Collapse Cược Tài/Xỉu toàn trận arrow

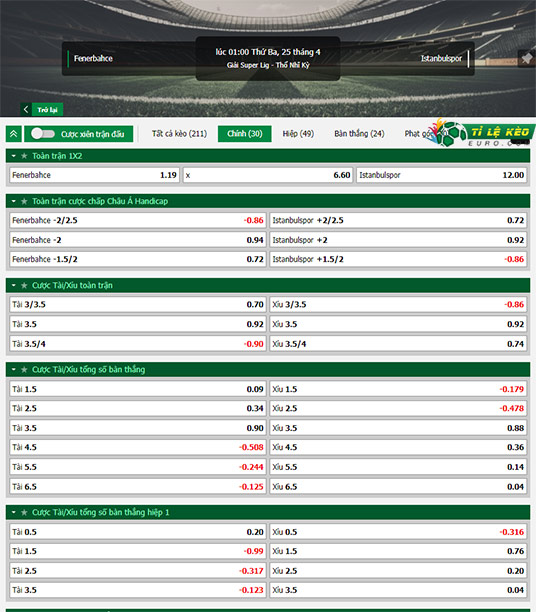pos(14,286)
